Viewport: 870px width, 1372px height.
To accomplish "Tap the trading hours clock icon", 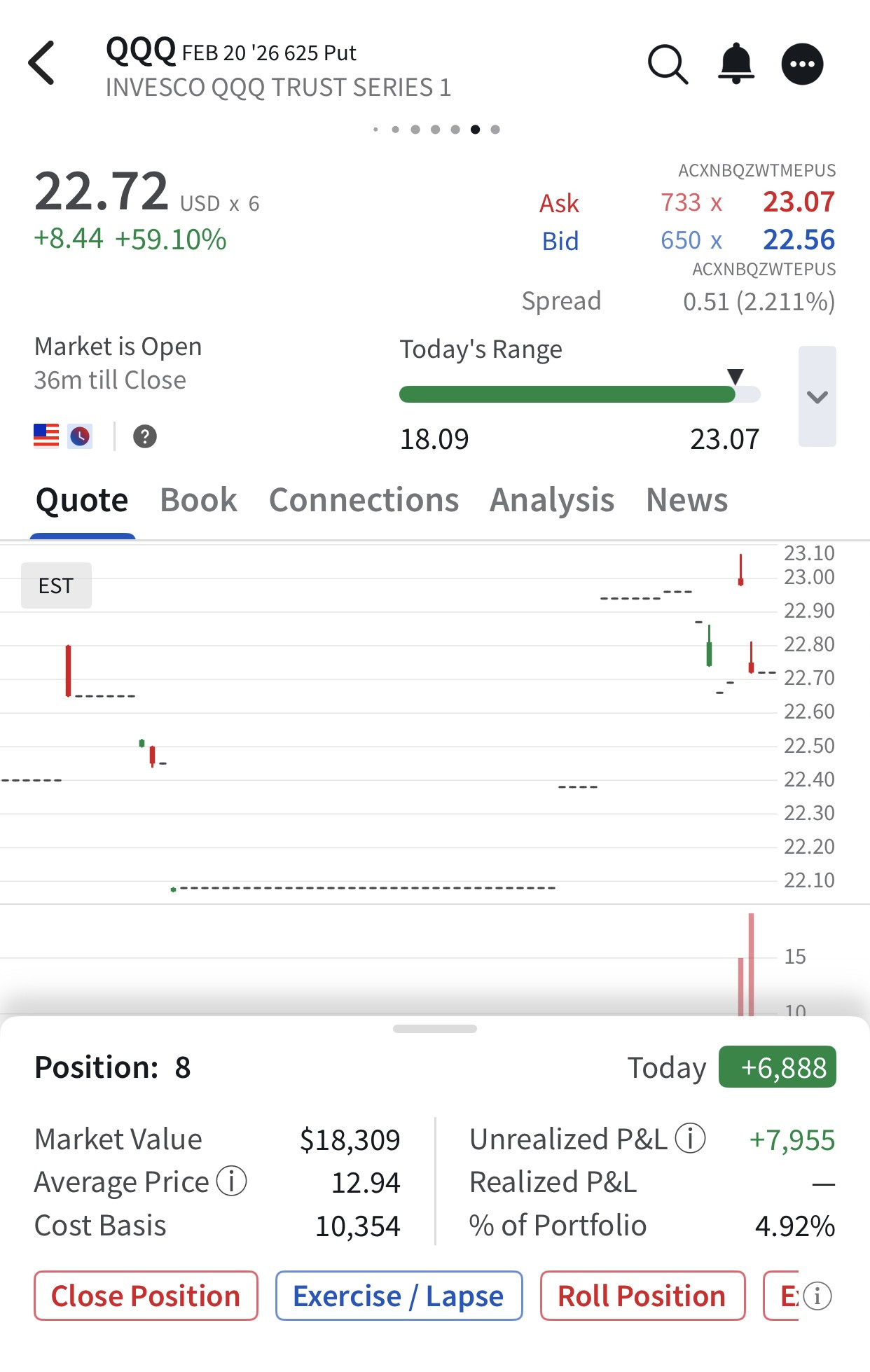I will [80, 436].
